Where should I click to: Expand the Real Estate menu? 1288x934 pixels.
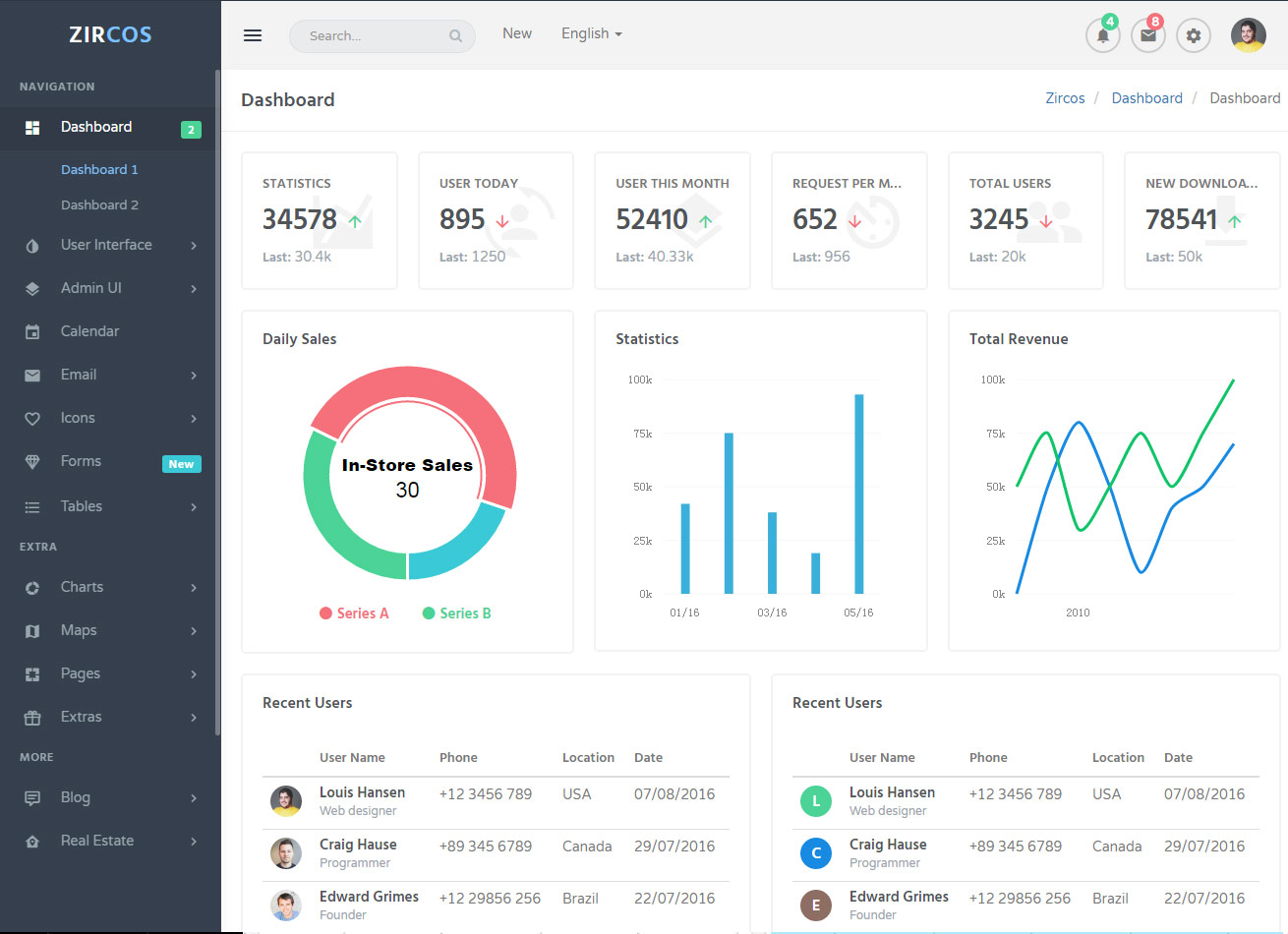pyautogui.click(x=97, y=841)
